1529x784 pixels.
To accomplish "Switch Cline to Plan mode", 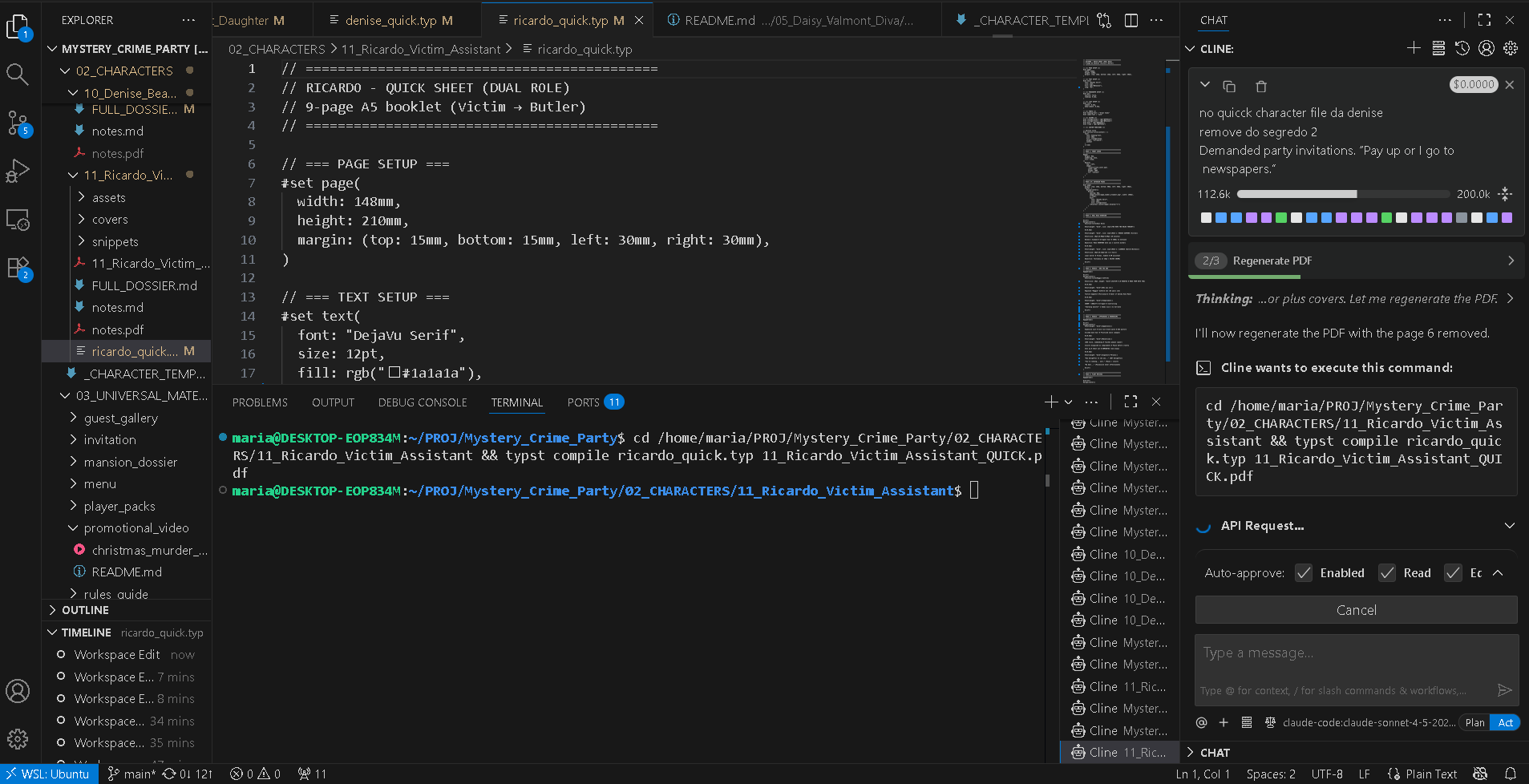I will click(x=1474, y=722).
